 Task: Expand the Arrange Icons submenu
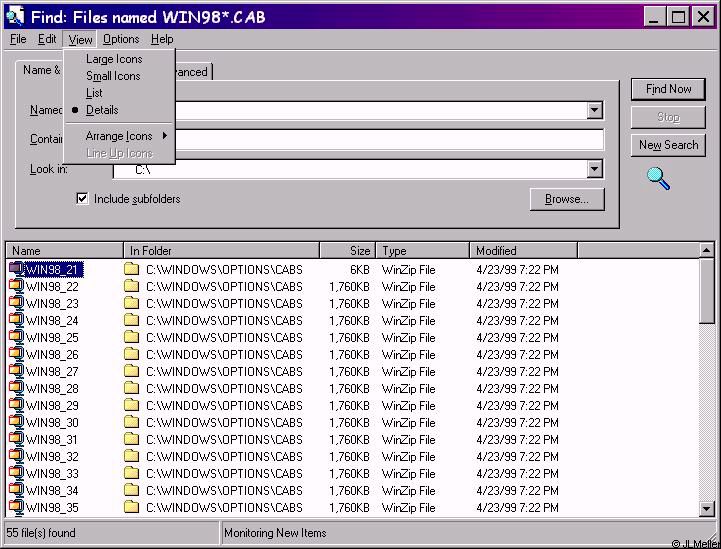120,136
